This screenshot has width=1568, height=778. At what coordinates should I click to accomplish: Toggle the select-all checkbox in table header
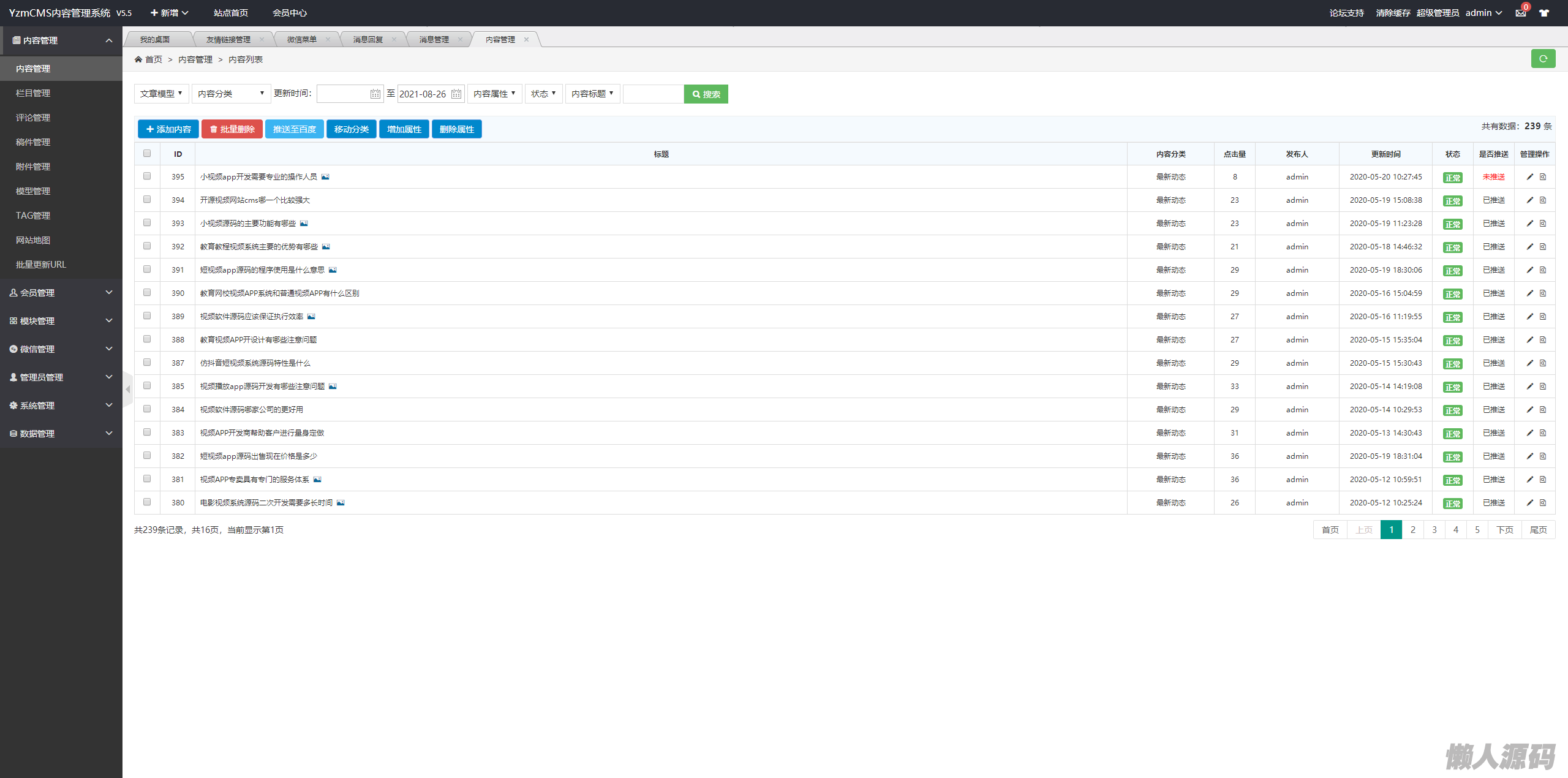pyautogui.click(x=147, y=154)
